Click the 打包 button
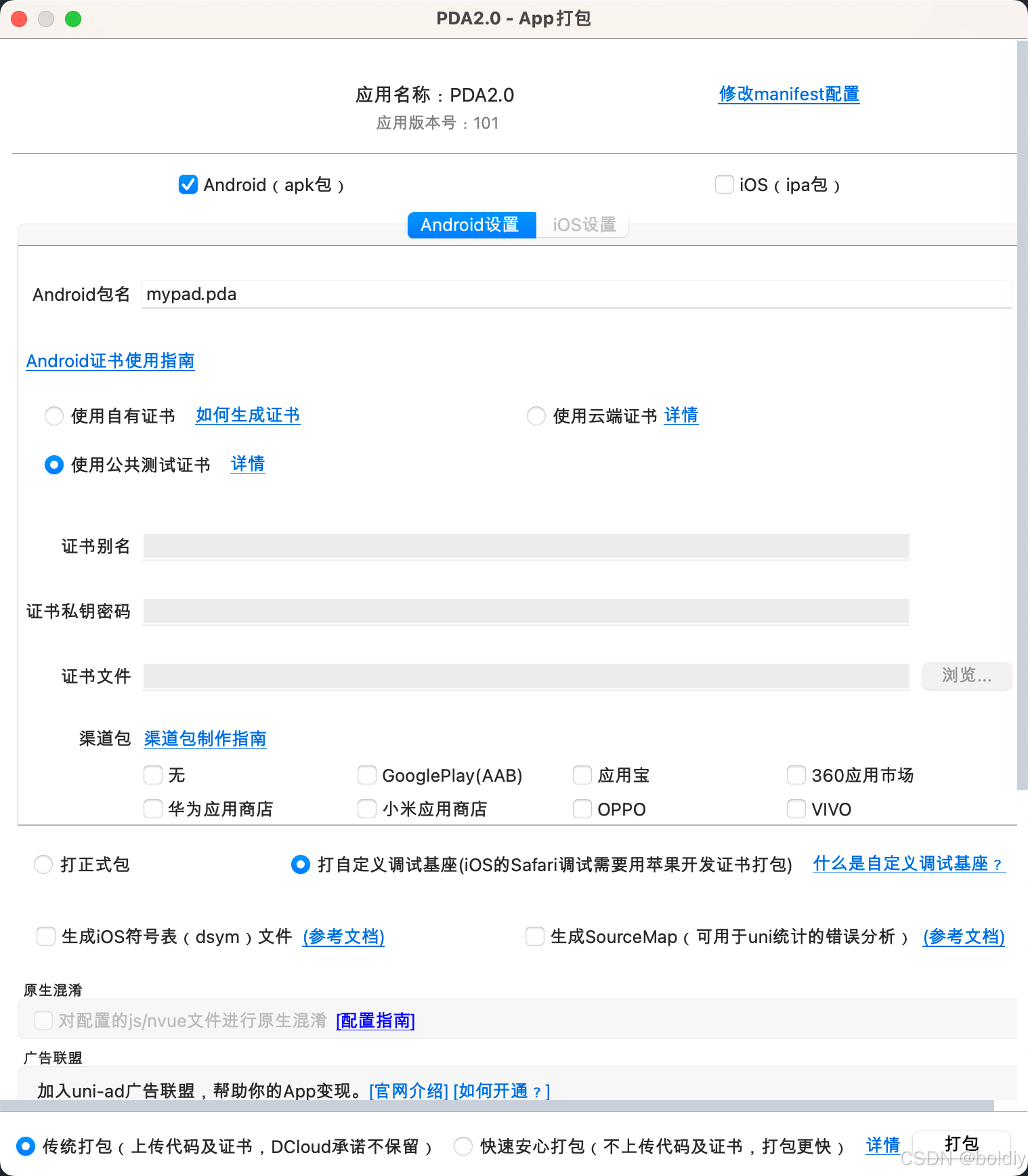 pos(962,1144)
